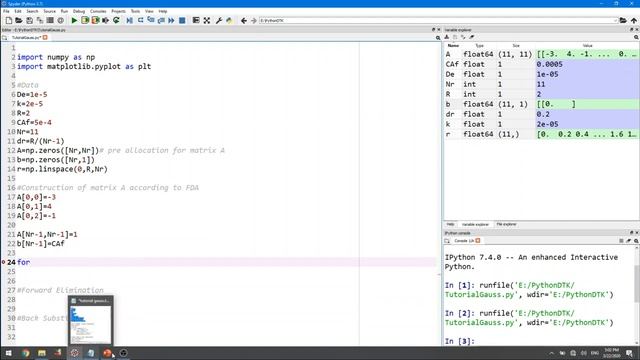Step into function in debugger

click(151, 20)
